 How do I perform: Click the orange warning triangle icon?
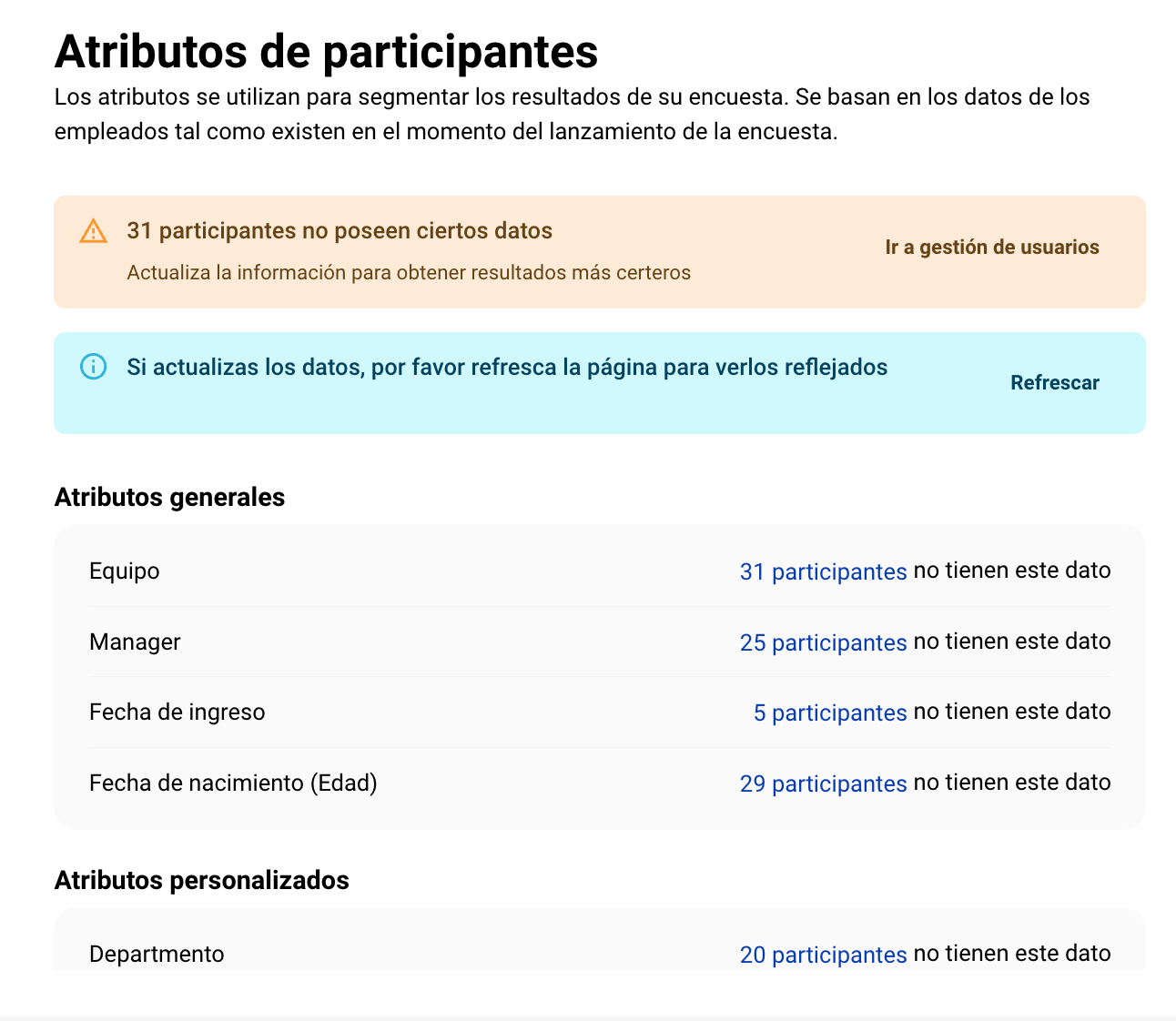(93, 232)
